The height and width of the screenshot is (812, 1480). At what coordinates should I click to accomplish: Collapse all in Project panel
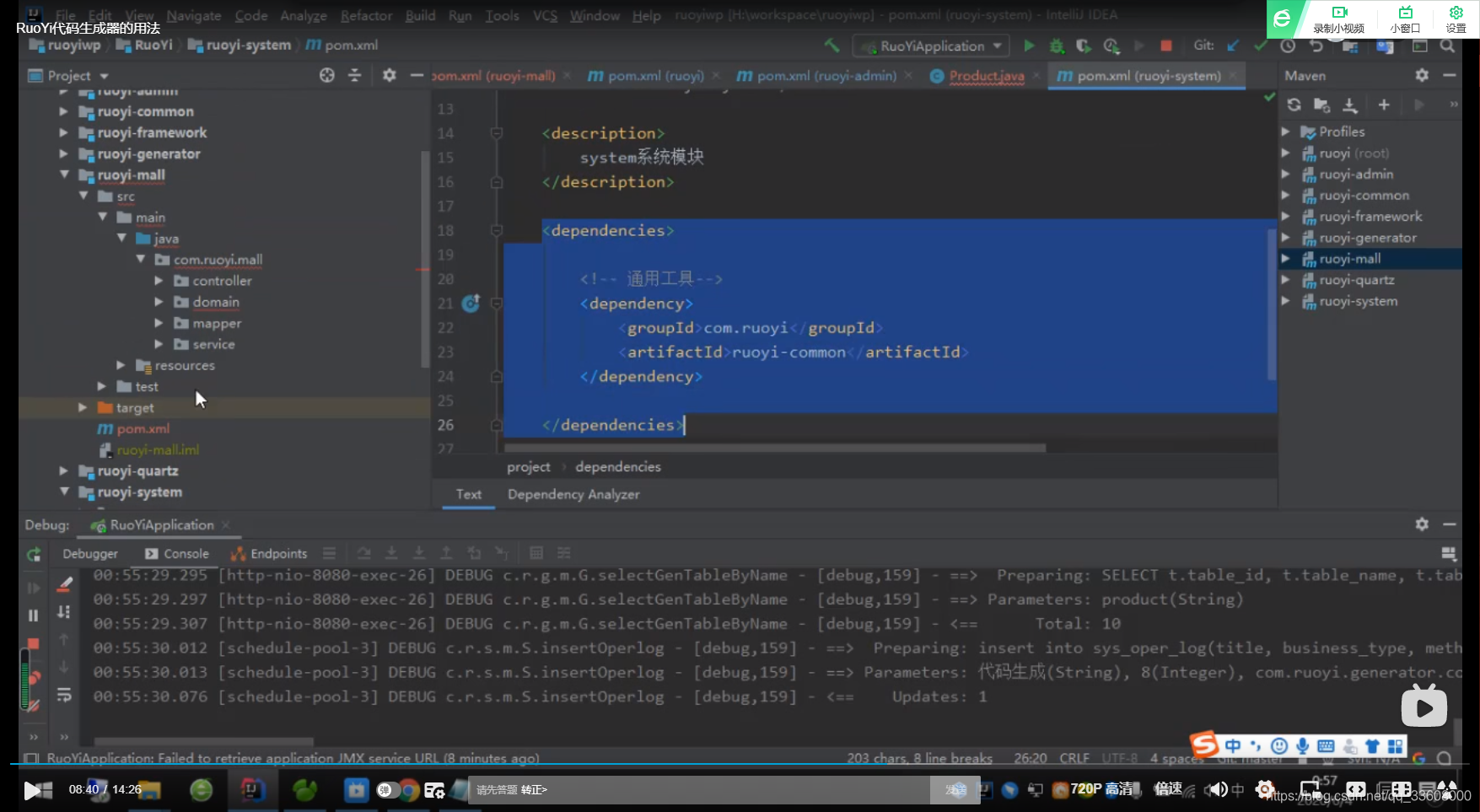354,75
